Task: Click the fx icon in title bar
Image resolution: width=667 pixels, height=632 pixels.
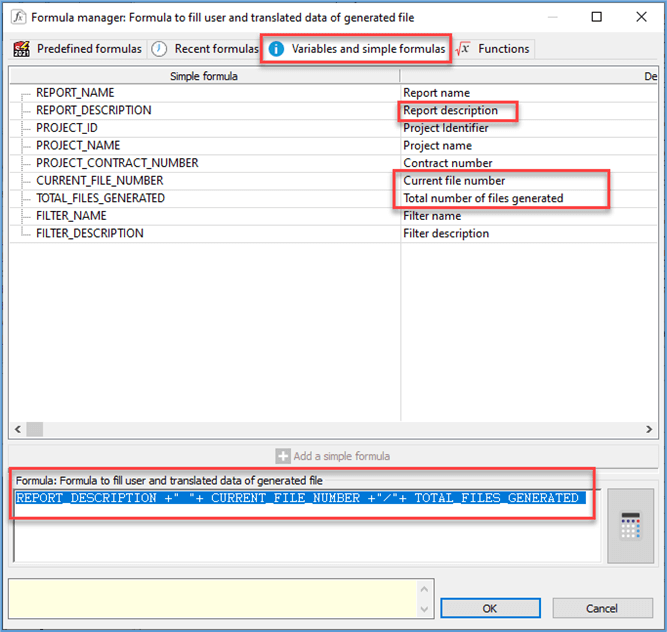Action: (x=18, y=17)
